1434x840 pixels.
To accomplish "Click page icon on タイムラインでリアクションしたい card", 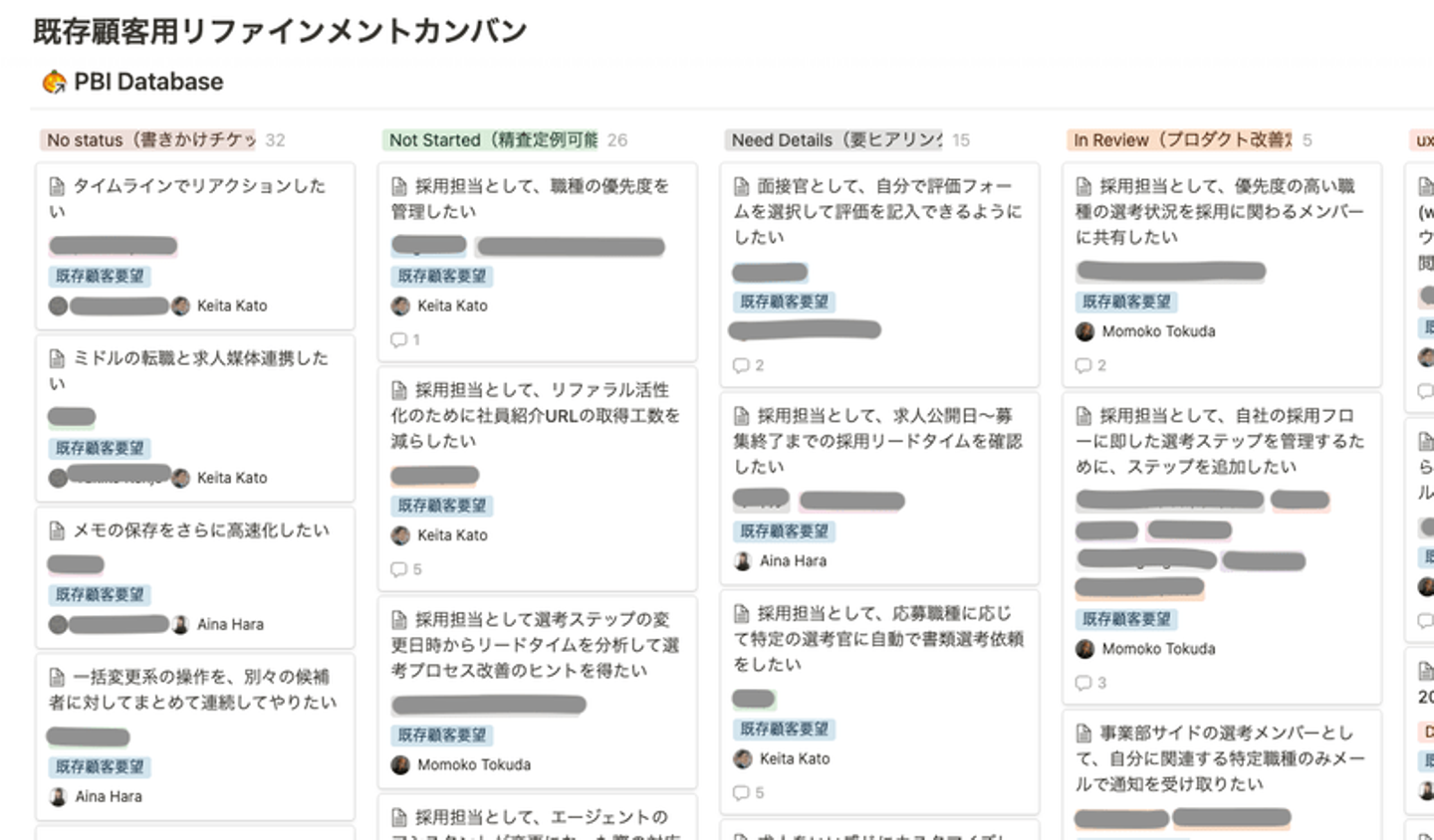I will (x=58, y=186).
